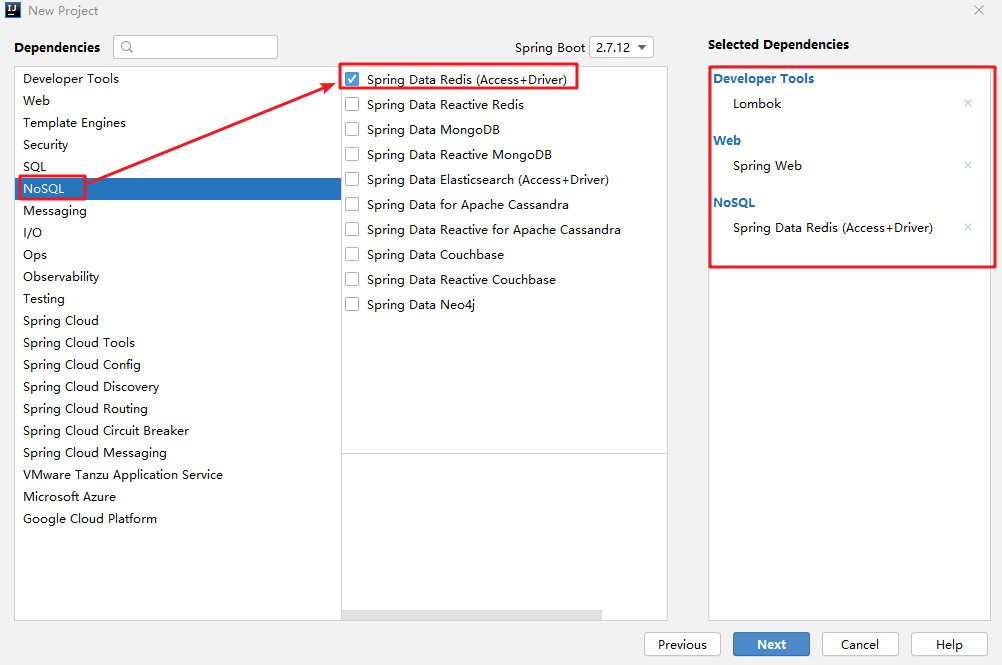Image resolution: width=1002 pixels, height=665 pixels.
Task: Select the Spring Cloud category
Action: [x=178, y=321]
